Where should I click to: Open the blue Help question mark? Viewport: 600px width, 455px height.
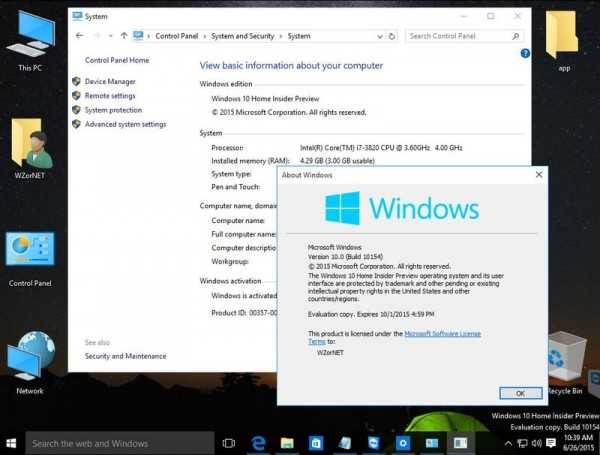[525, 53]
